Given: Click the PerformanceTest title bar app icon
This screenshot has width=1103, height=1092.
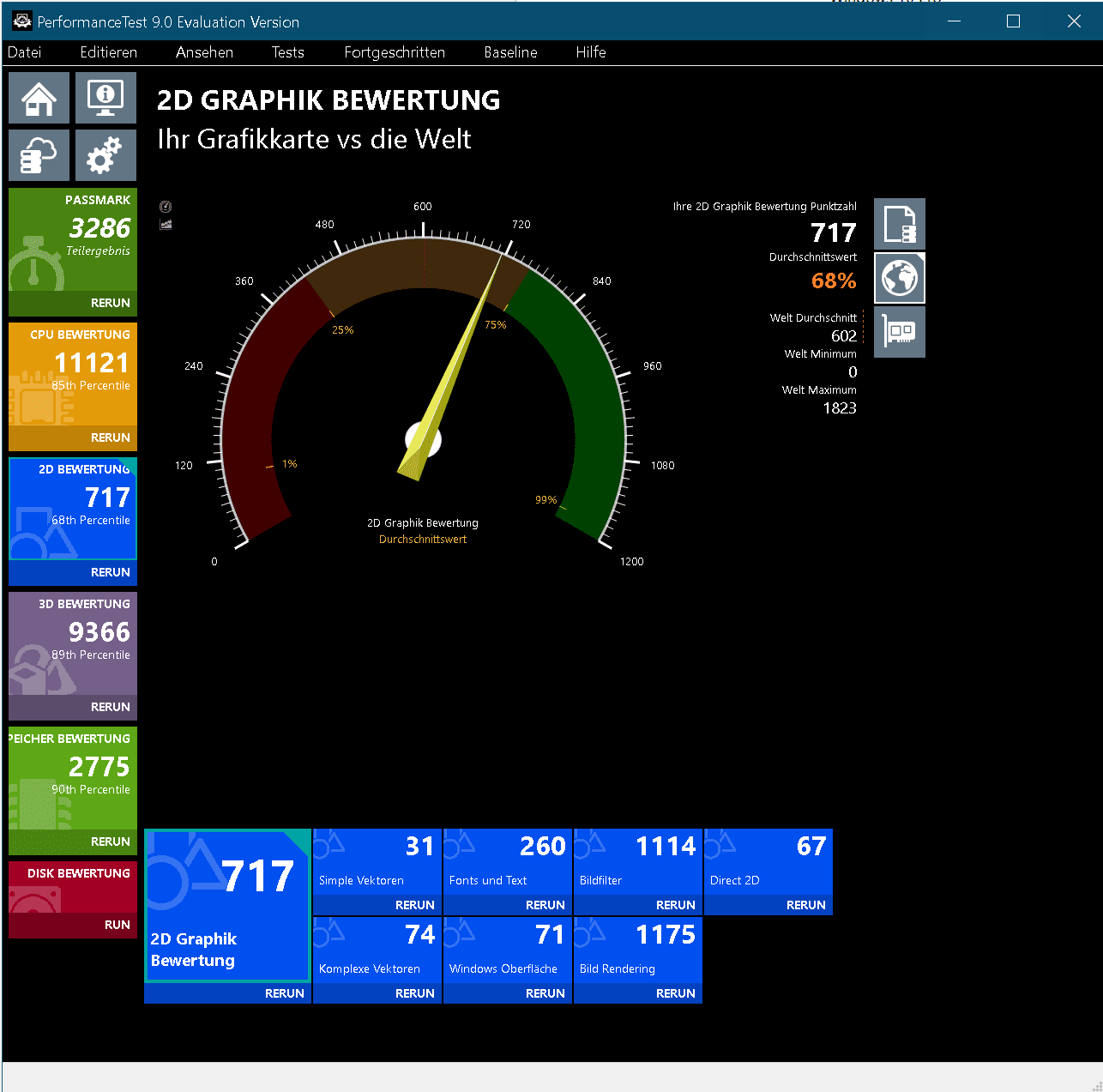Looking at the screenshot, I should click(22, 21).
